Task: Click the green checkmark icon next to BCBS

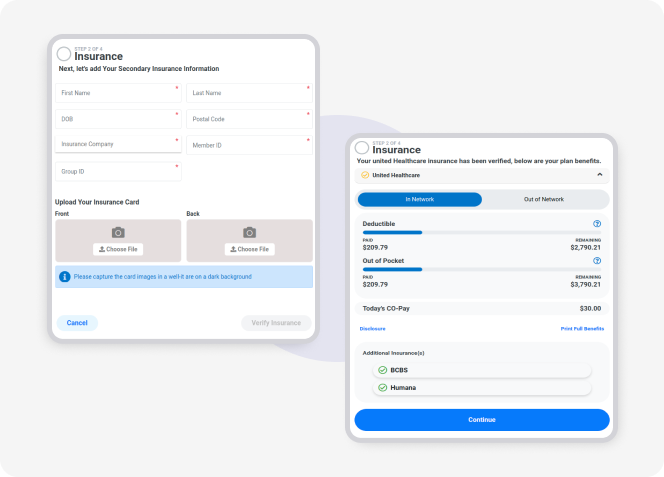Action: 382,370
